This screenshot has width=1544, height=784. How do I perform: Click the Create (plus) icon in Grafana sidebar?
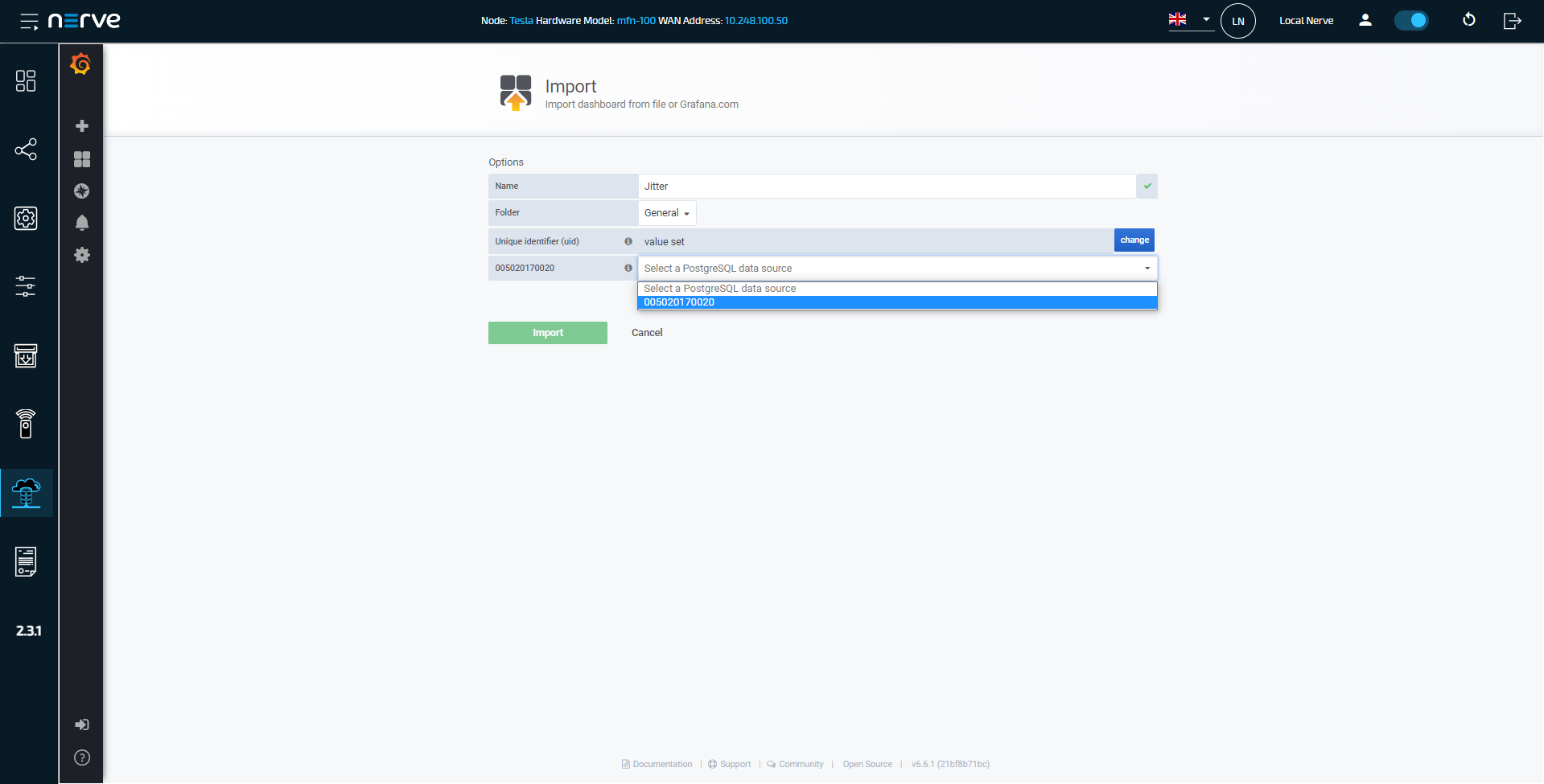tap(81, 126)
